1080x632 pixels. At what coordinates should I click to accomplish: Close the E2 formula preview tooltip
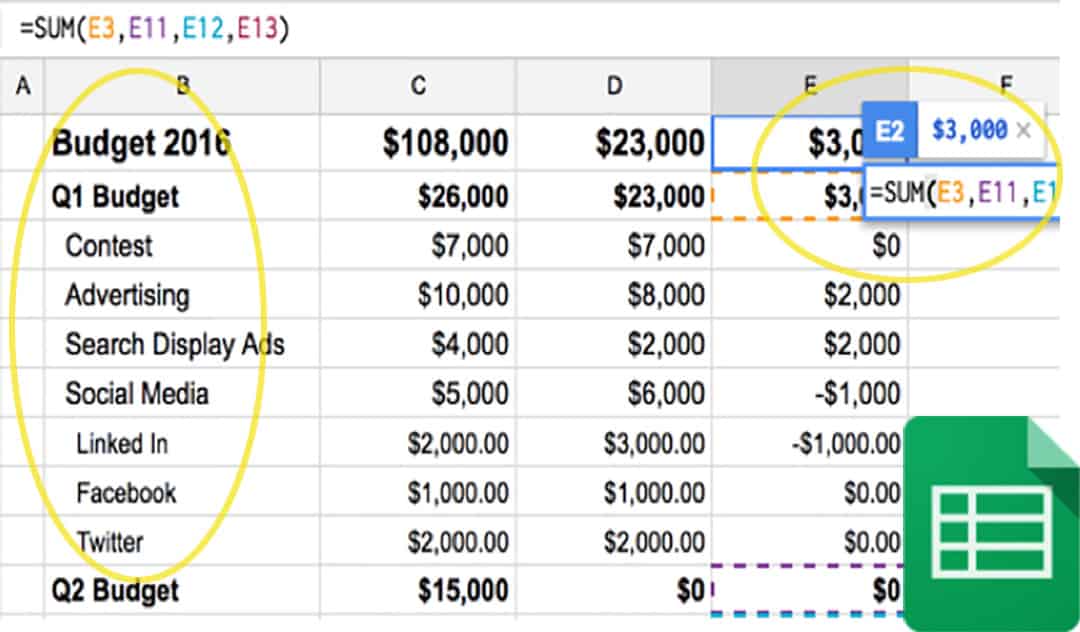coord(1023,130)
